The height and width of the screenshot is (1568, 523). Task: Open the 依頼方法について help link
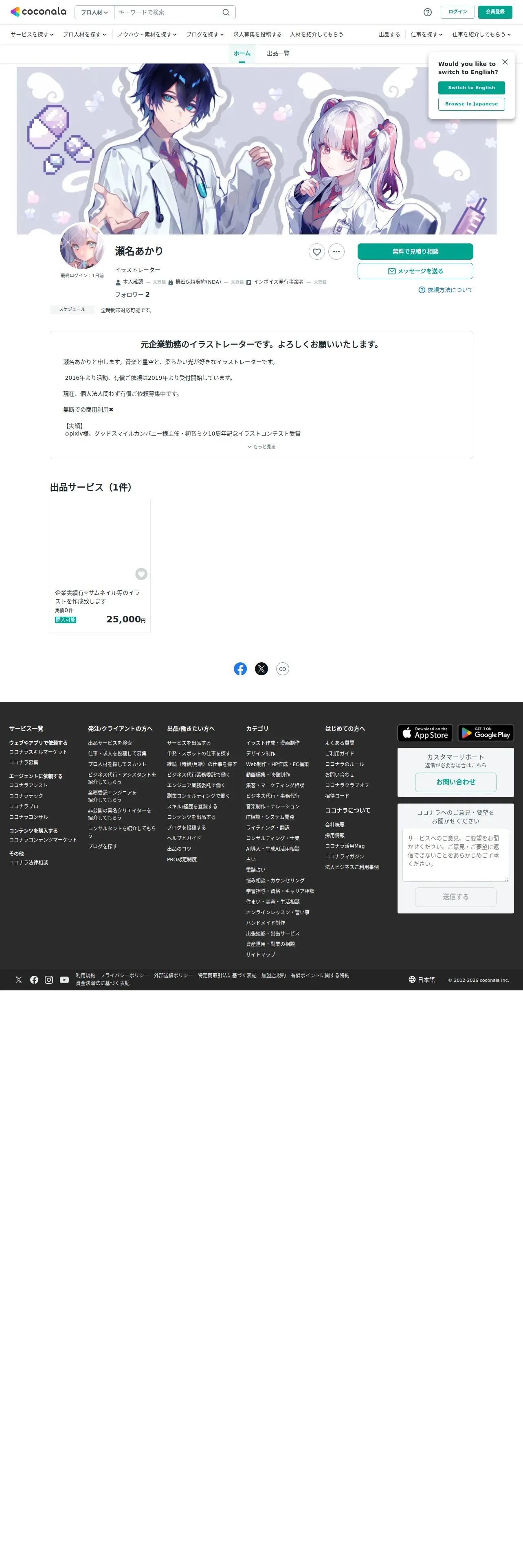pyautogui.click(x=446, y=290)
